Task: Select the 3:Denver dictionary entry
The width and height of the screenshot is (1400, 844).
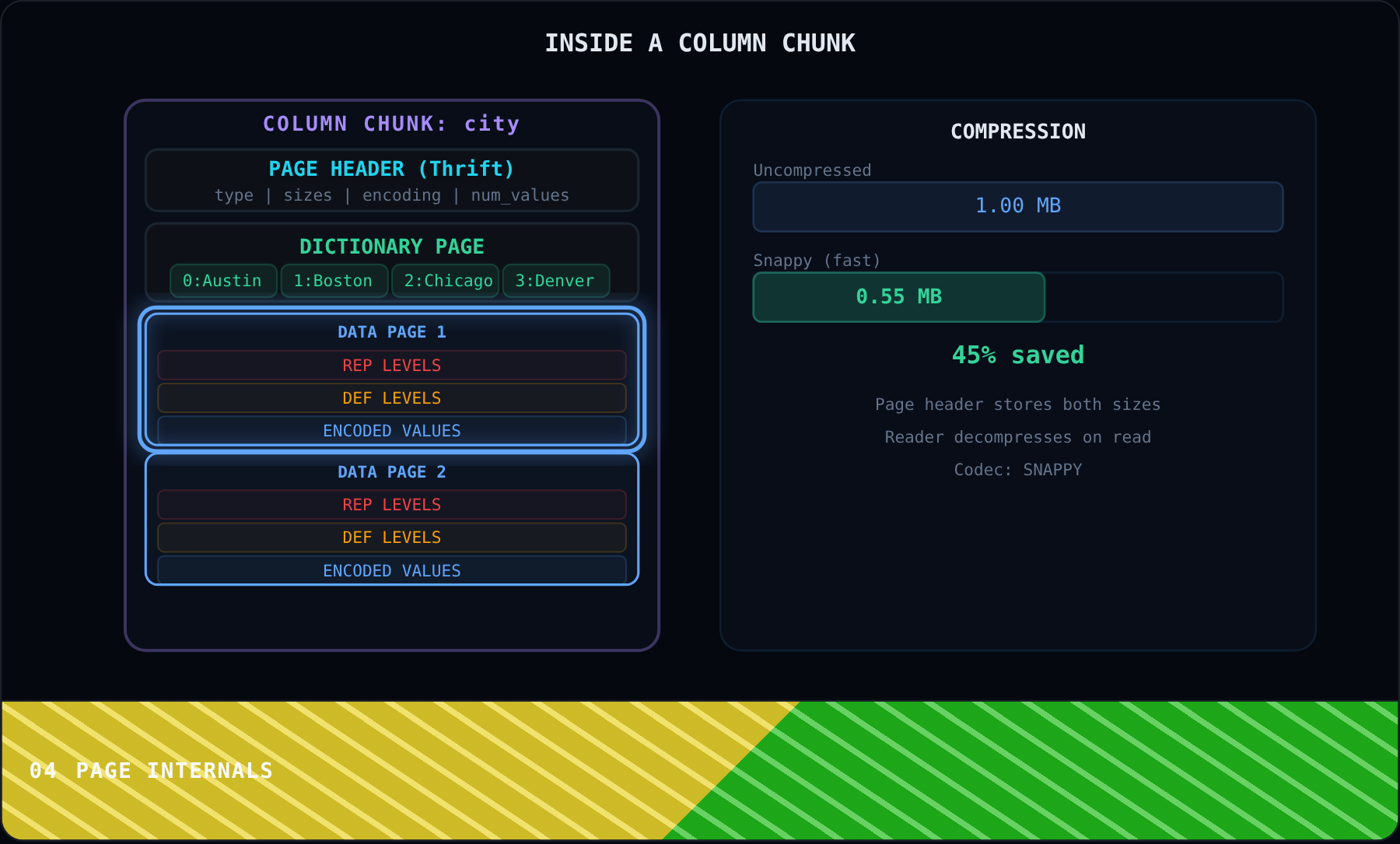Action: 555,281
